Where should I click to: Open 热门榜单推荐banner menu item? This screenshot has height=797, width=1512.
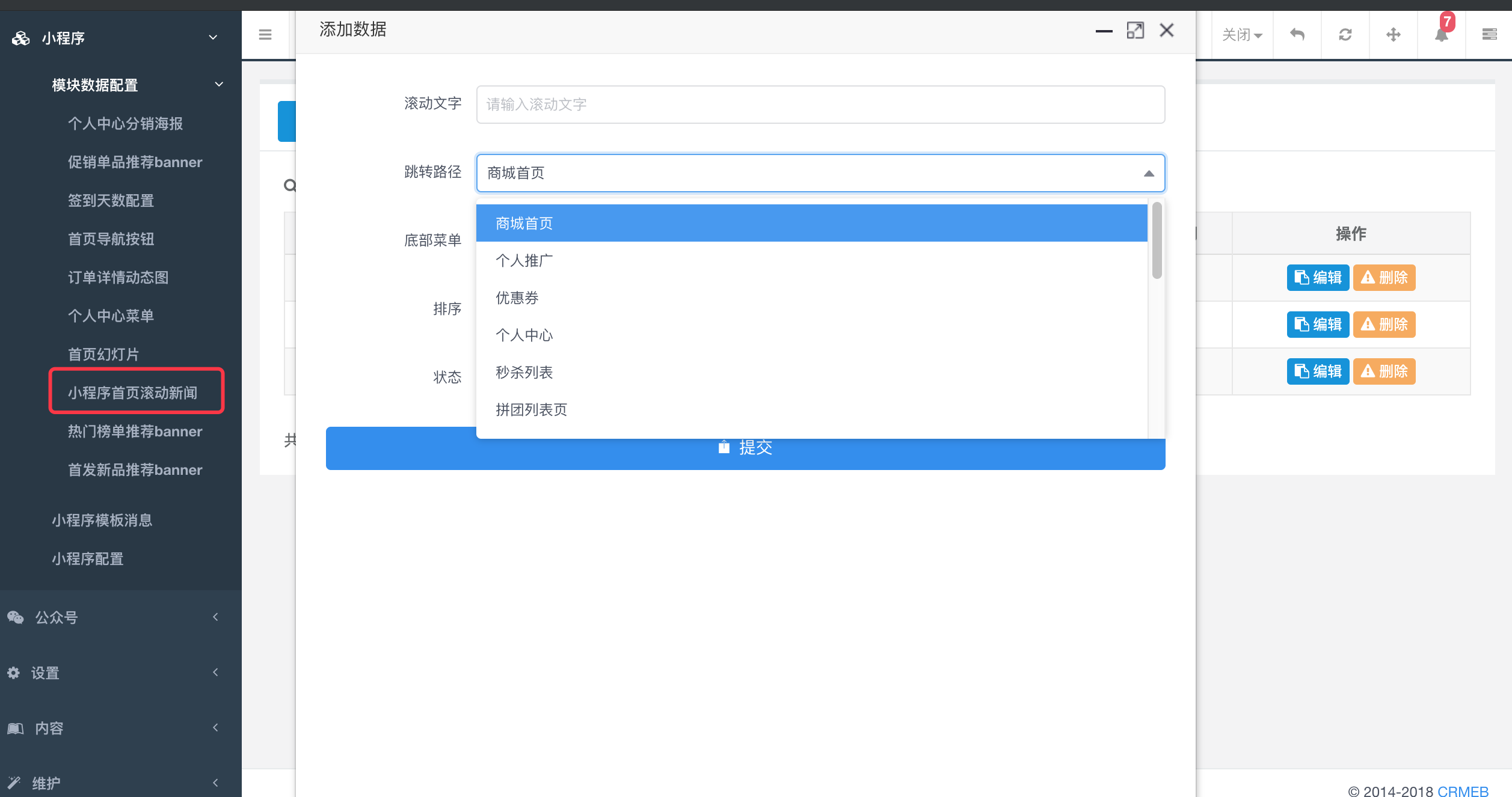tap(135, 431)
